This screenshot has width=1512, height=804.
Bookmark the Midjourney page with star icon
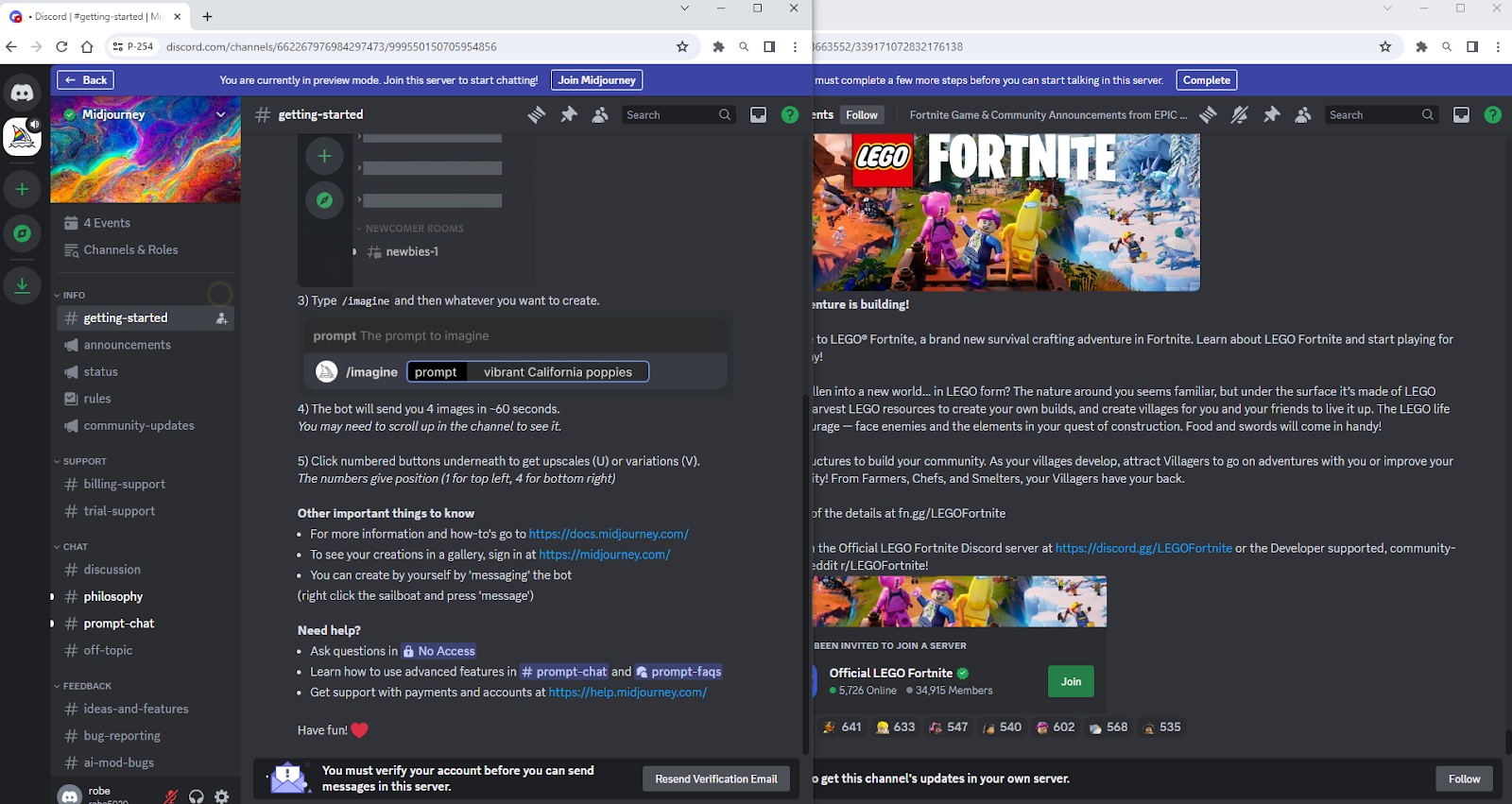pos(682,46)
